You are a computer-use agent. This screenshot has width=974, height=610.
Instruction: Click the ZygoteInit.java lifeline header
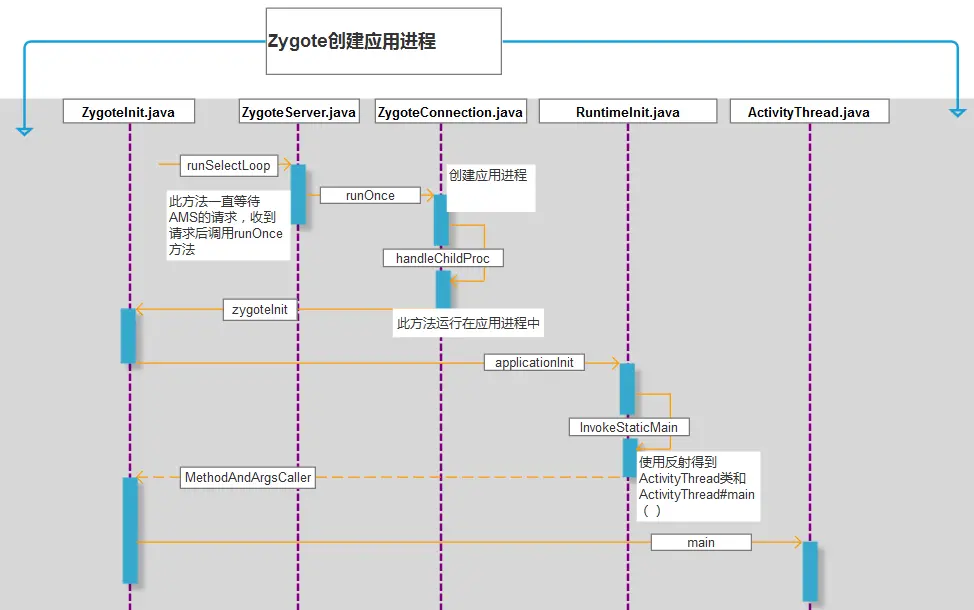click(129, 112)
